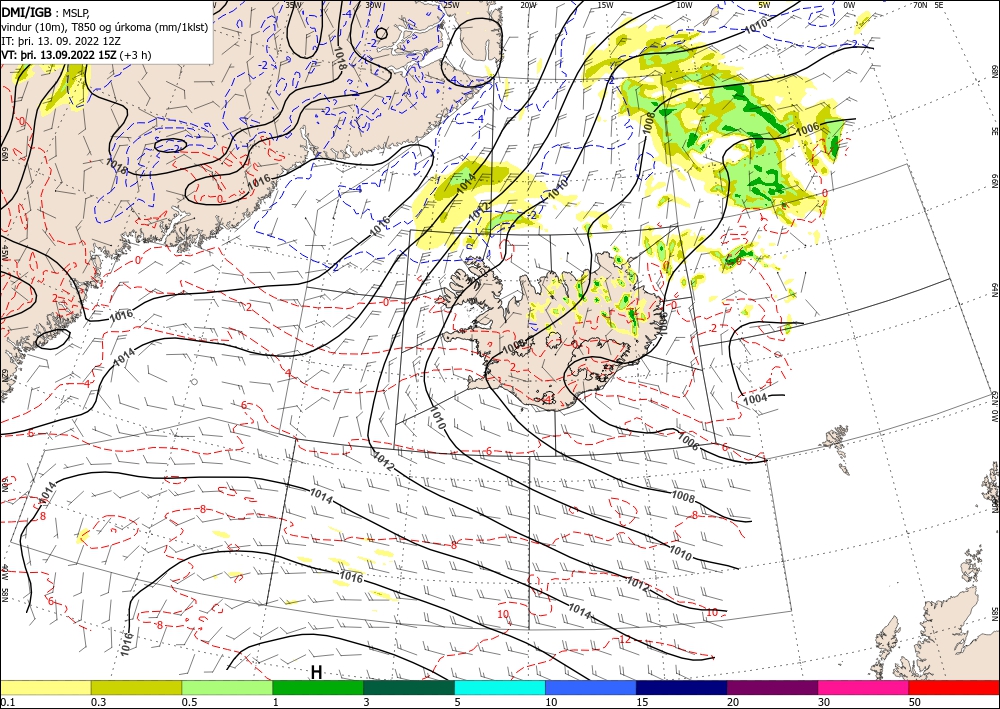The image size is (1000, 709).
Task: Click the 5W longitude label at top
Action: pos(764,5)
